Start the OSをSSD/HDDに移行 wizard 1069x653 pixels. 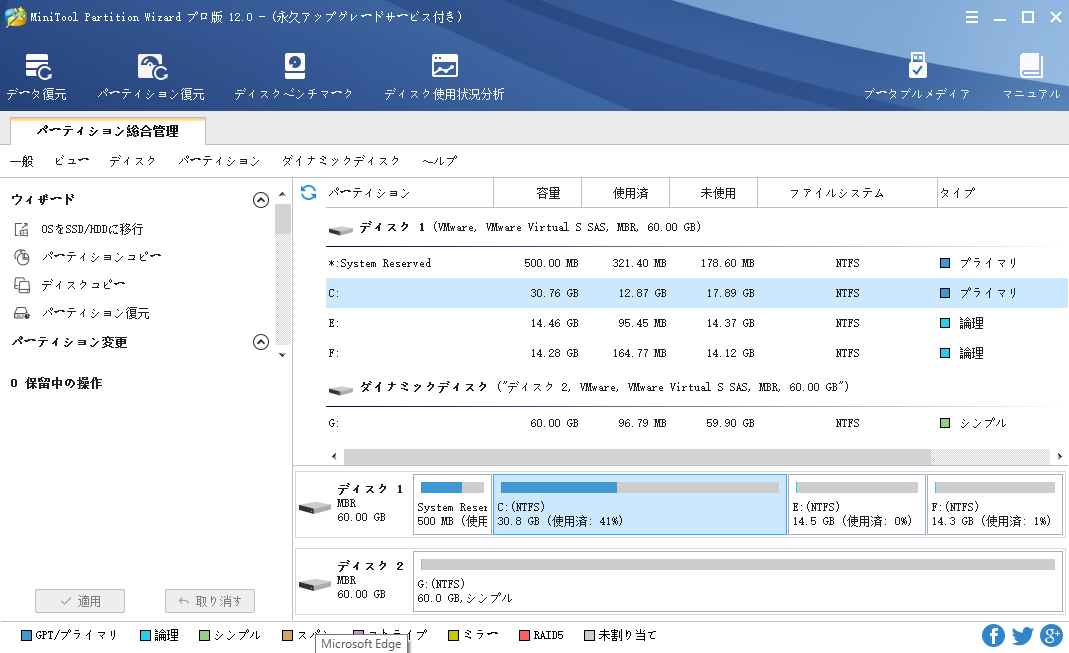click(x=91, y=229)
